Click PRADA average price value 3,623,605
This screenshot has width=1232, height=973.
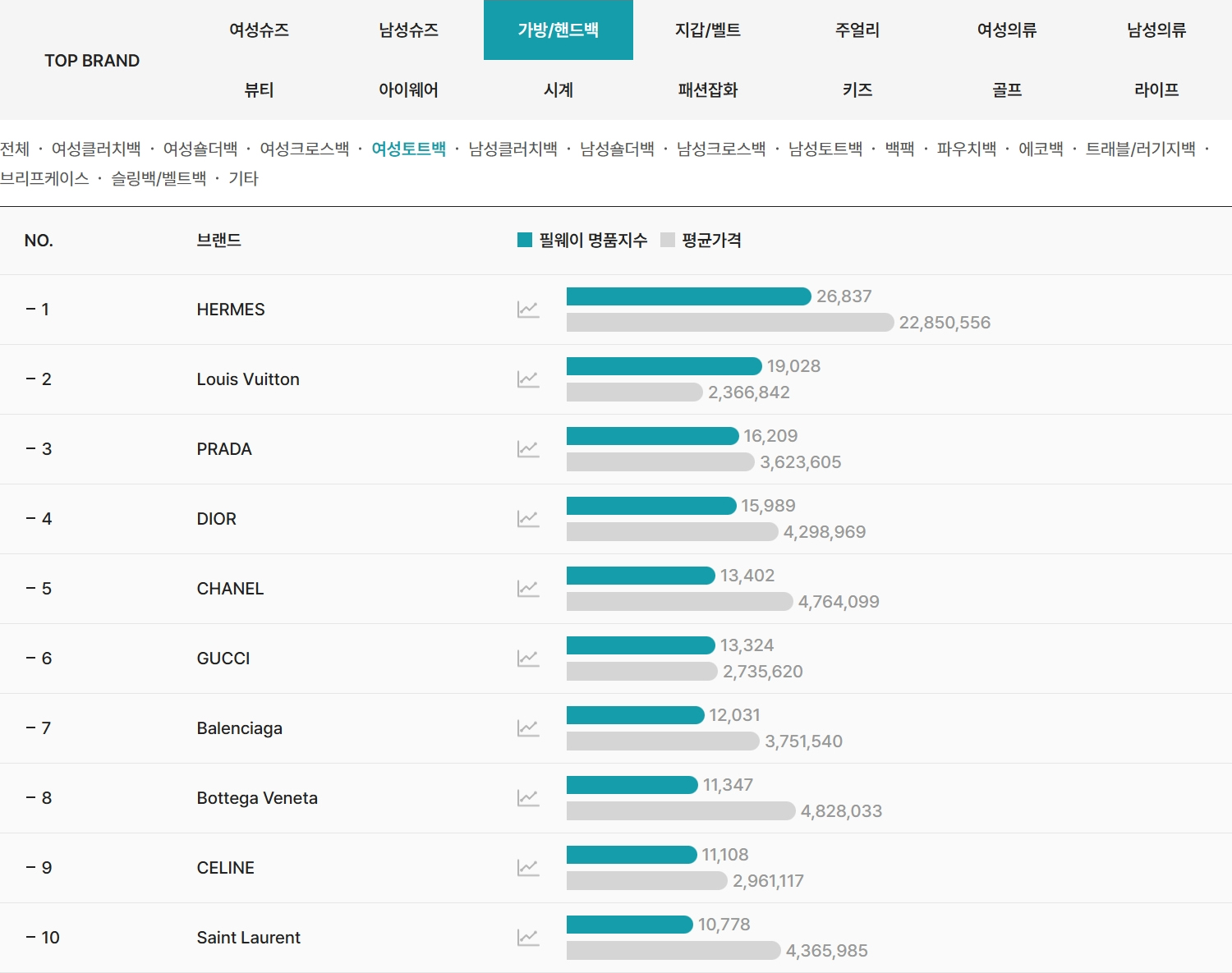[x=801, y=462]
